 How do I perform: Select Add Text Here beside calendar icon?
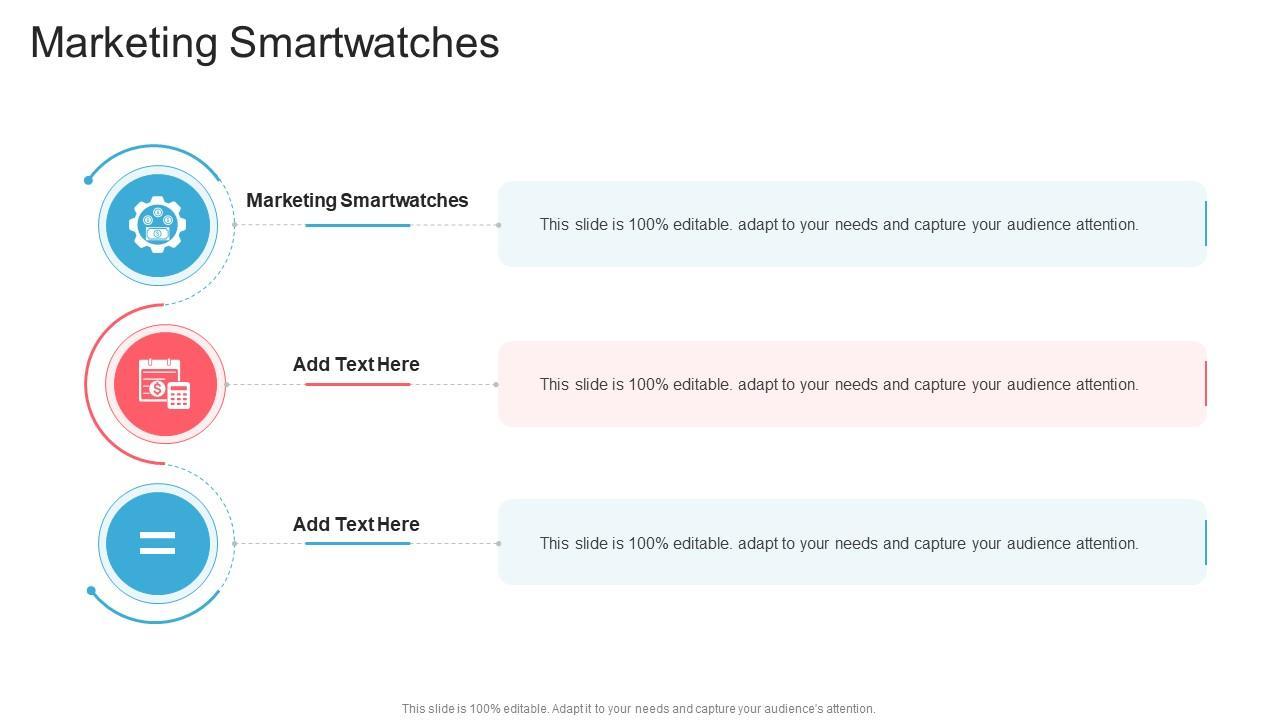tap(356, 364)
